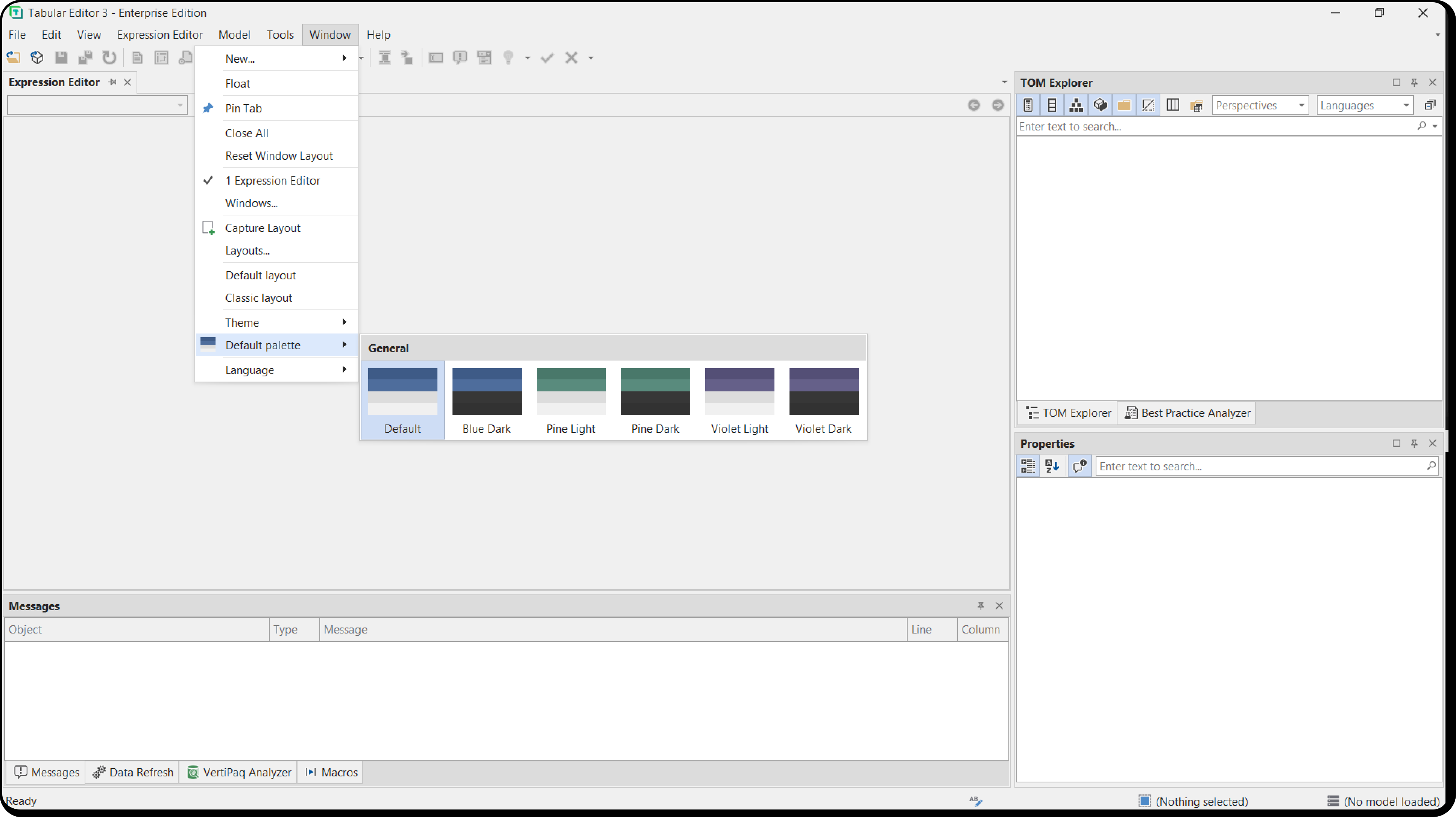The width and height of the screenshot is (1456, 817).
Task: Click the window list icon before lightbulb
Action: tap(484, 57)
